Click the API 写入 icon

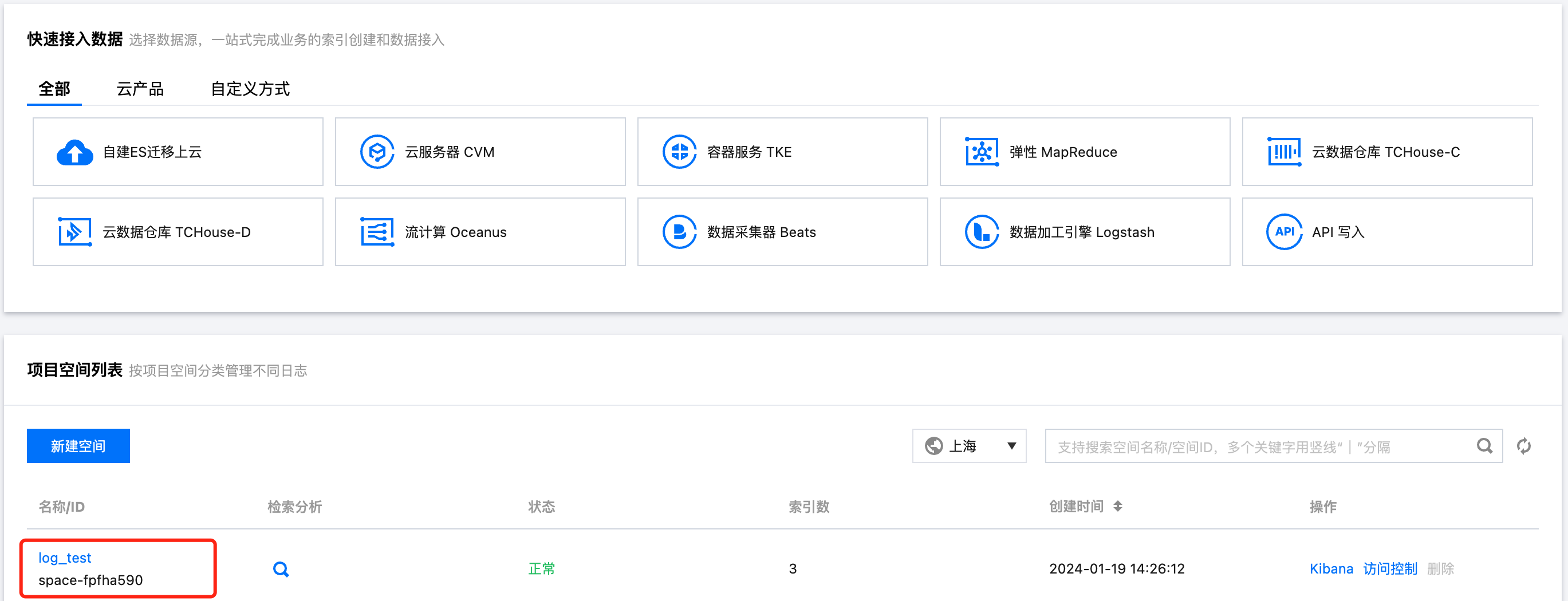click(x=1284, y=232)
